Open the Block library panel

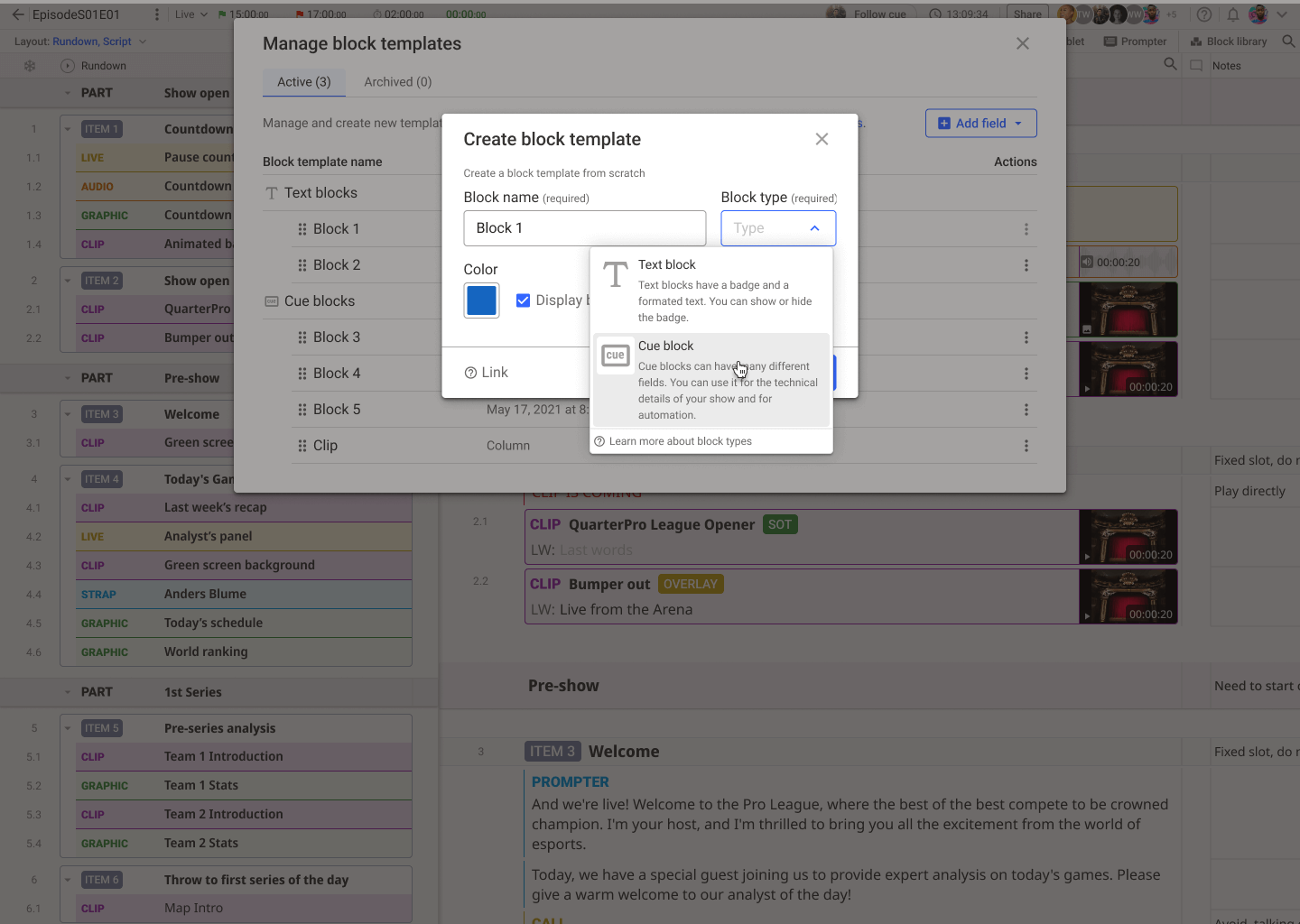point(1229,42)
